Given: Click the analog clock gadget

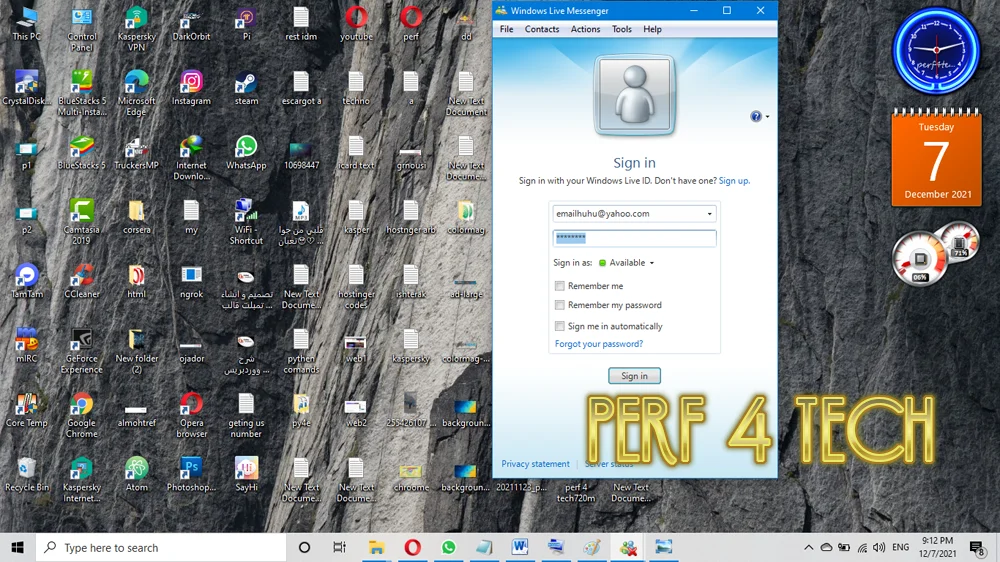Looking at the screenshot, I should pos(936,51).
